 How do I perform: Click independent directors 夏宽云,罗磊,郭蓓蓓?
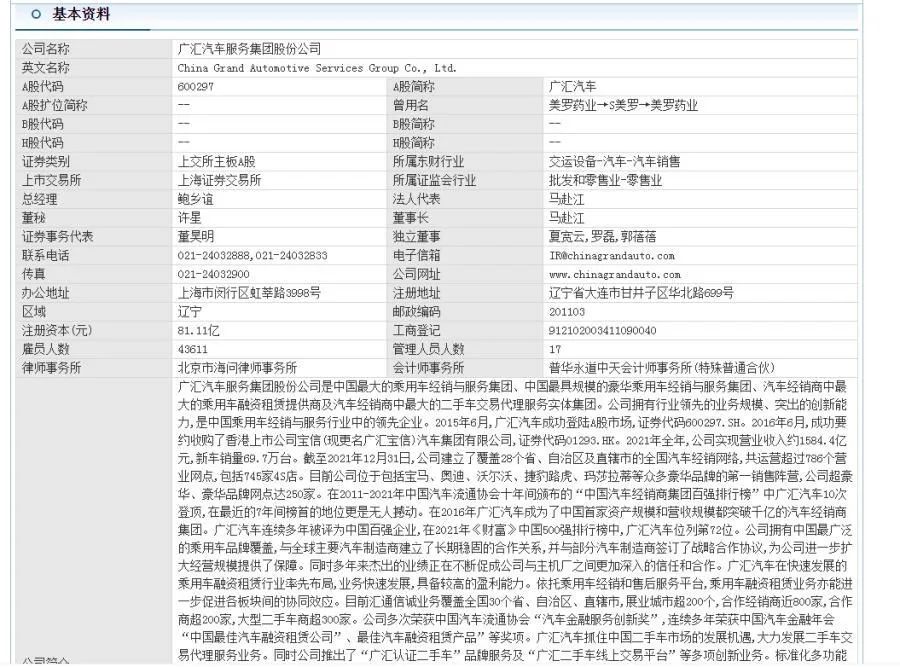[x=602, y=236]
